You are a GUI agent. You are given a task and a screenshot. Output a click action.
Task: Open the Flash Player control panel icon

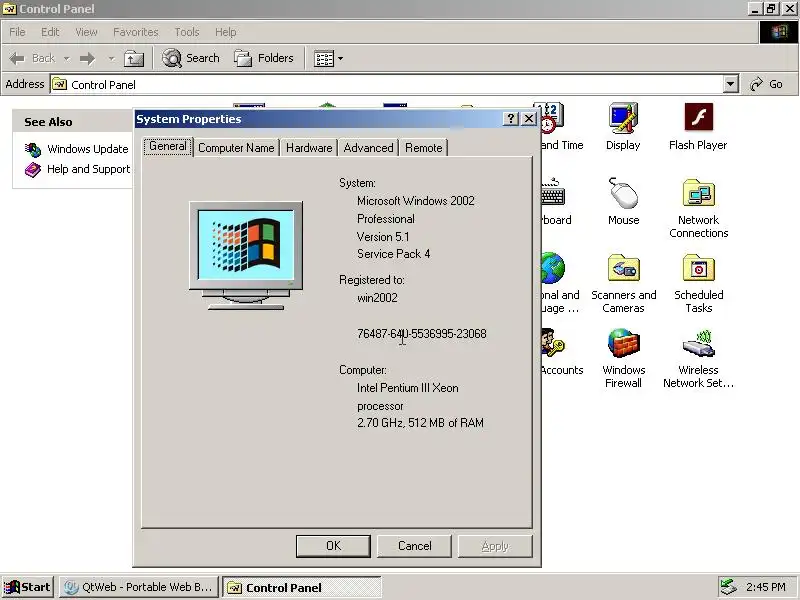(x=698, y=127)
